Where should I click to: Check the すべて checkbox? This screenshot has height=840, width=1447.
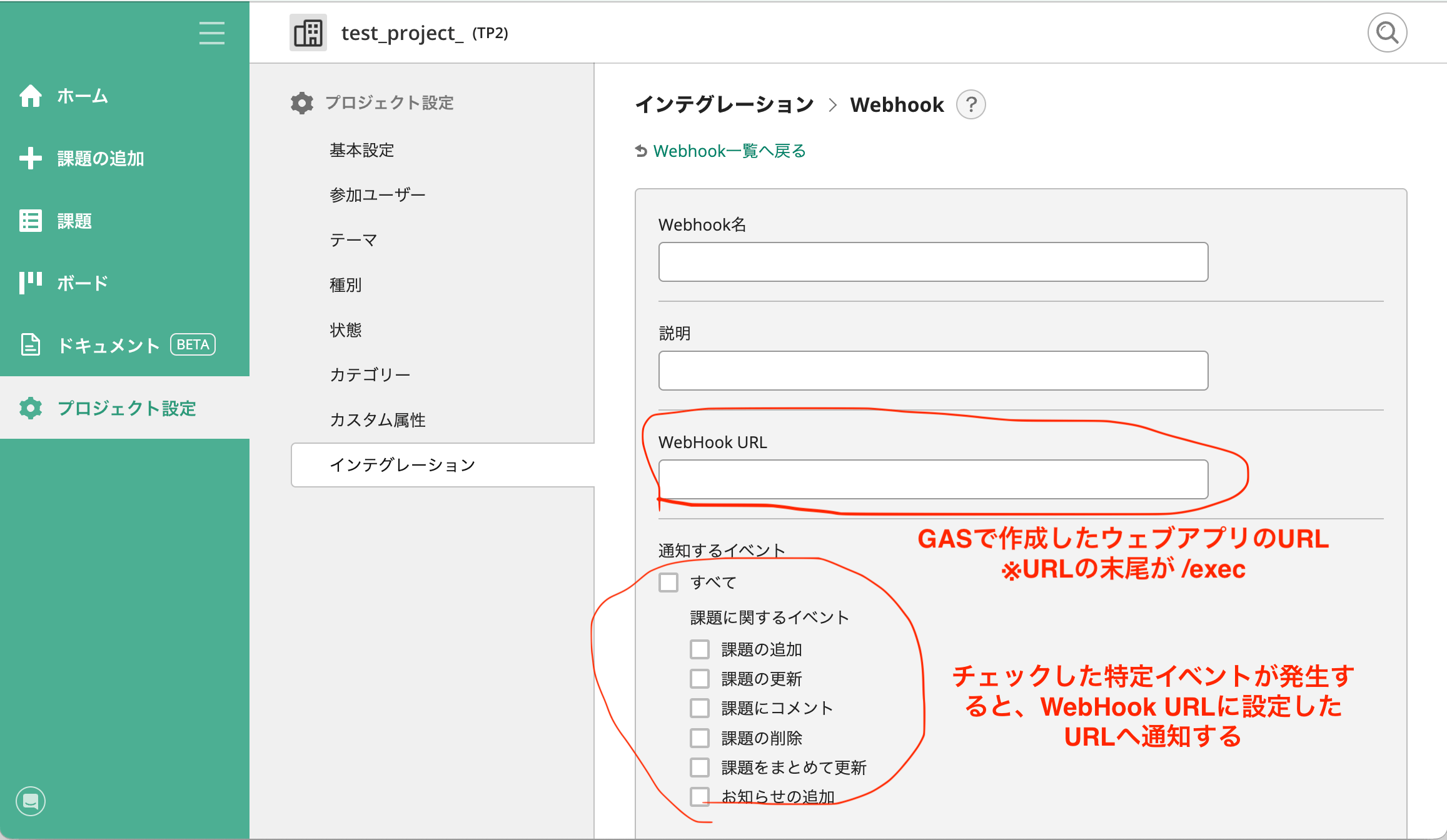click(668, 582)
